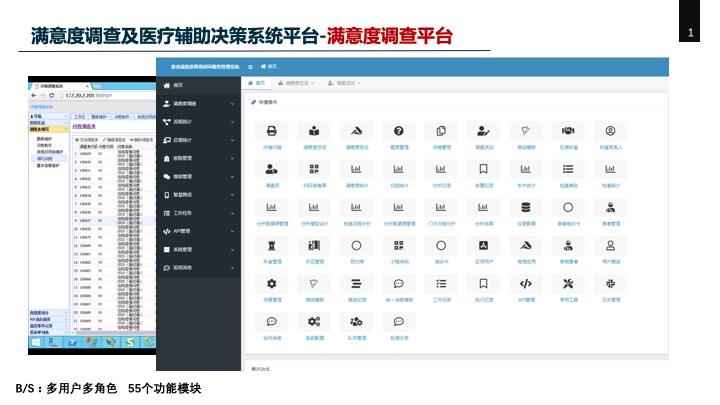
Task: Open the 满意度统计 chart icon tile
Action: pos(356,169)
